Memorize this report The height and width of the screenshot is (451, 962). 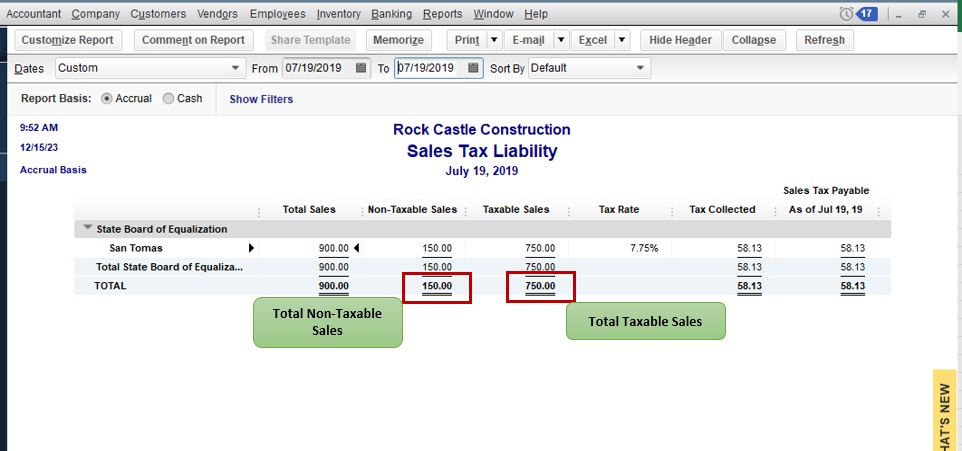coord(399,40)
